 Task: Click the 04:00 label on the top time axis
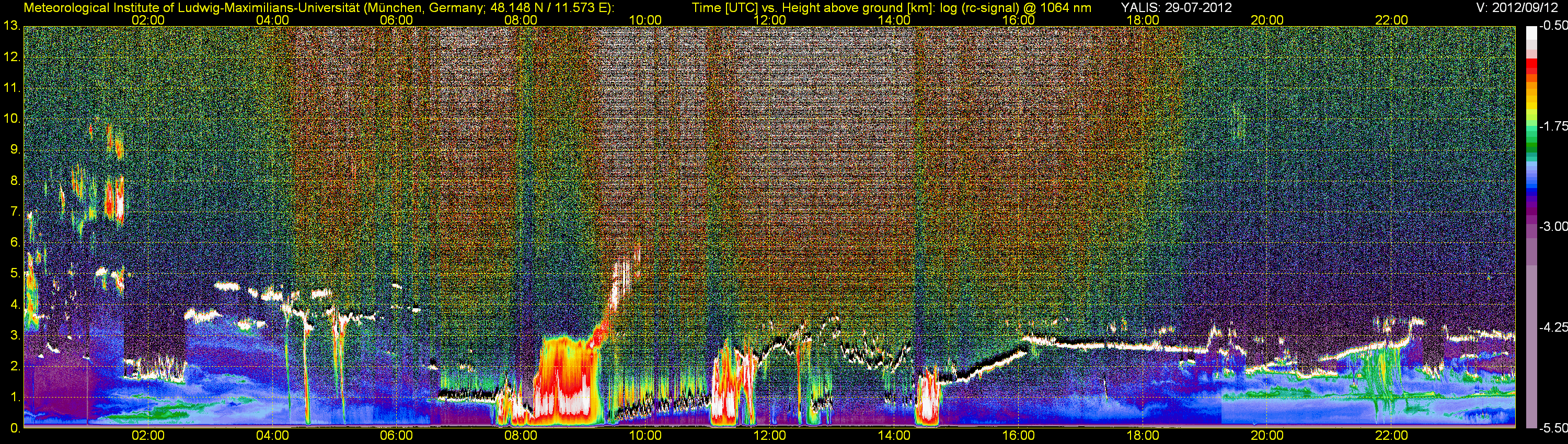click(273, 20)
